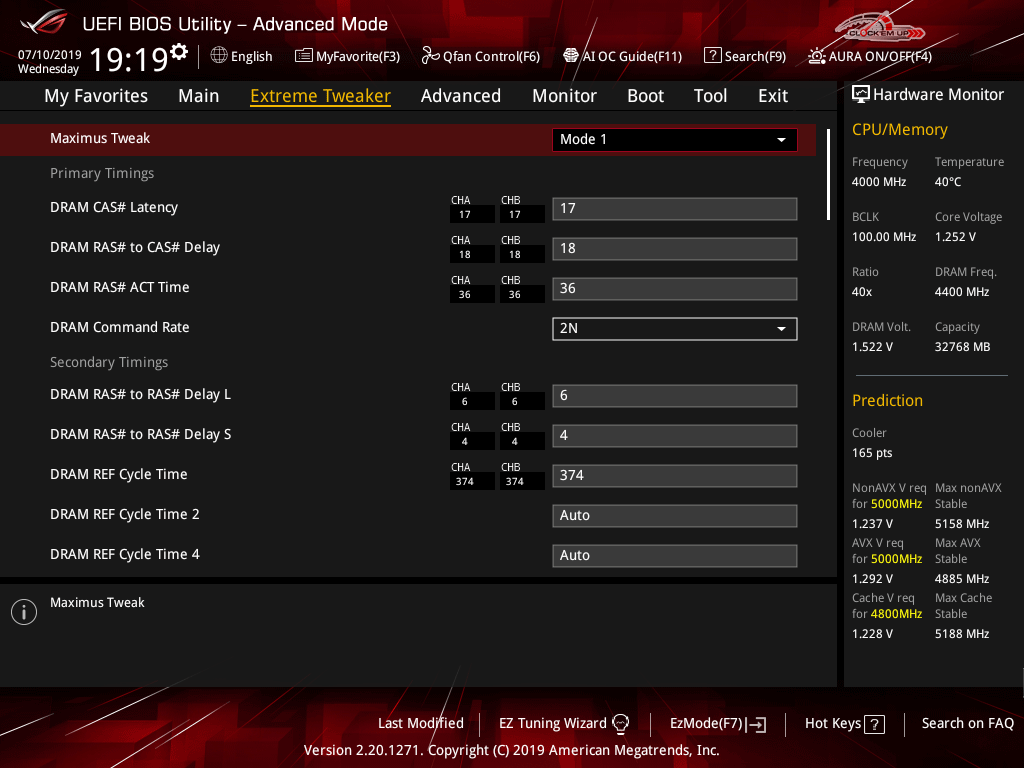1024x768 pixels.
Task: Open Search on FAQ link
Action: (x=967, y=723)
